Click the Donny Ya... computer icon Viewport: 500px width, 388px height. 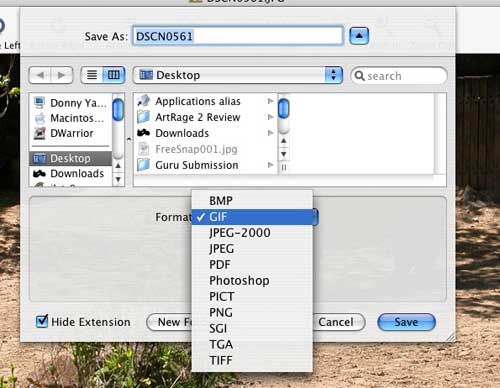pyautogui.click(x=40, y=103)
